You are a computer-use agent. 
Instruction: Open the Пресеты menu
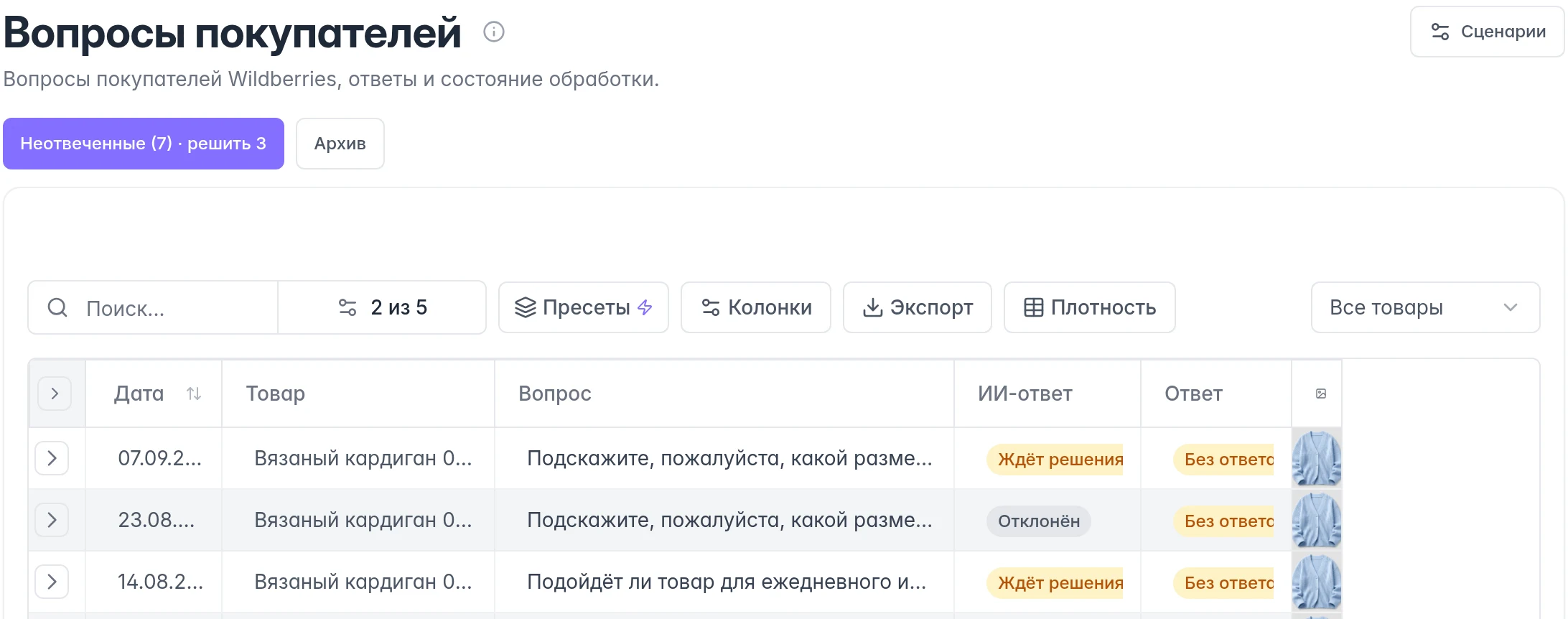click(584, 307)
